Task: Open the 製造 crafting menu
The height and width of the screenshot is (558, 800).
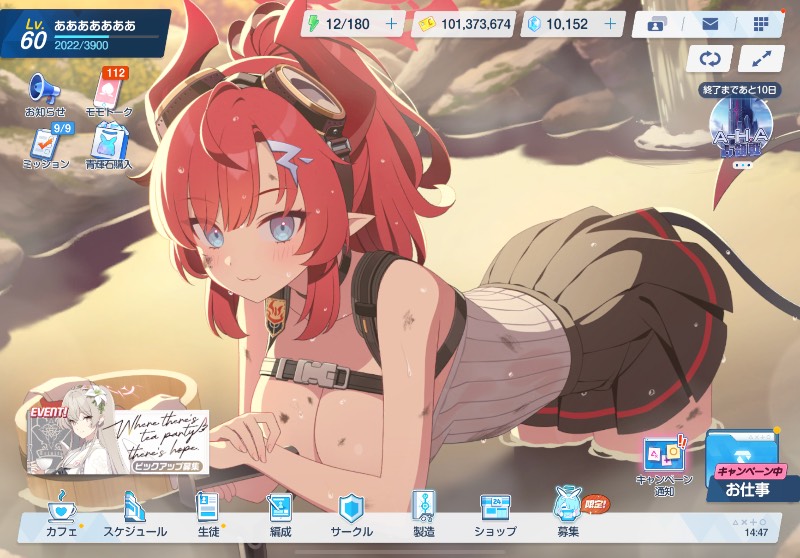Action: pos(423,514)
